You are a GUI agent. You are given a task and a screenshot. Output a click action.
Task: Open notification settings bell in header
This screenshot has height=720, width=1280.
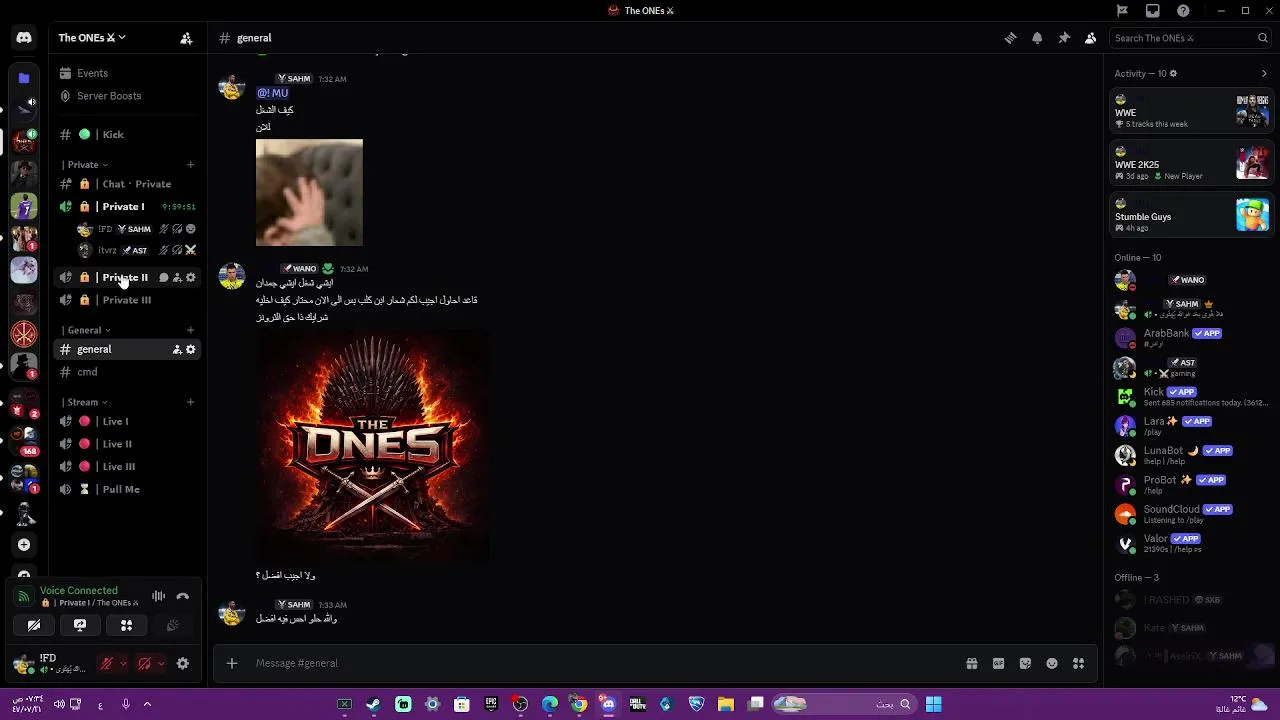pyautogui.click(x=1037, y=38)
